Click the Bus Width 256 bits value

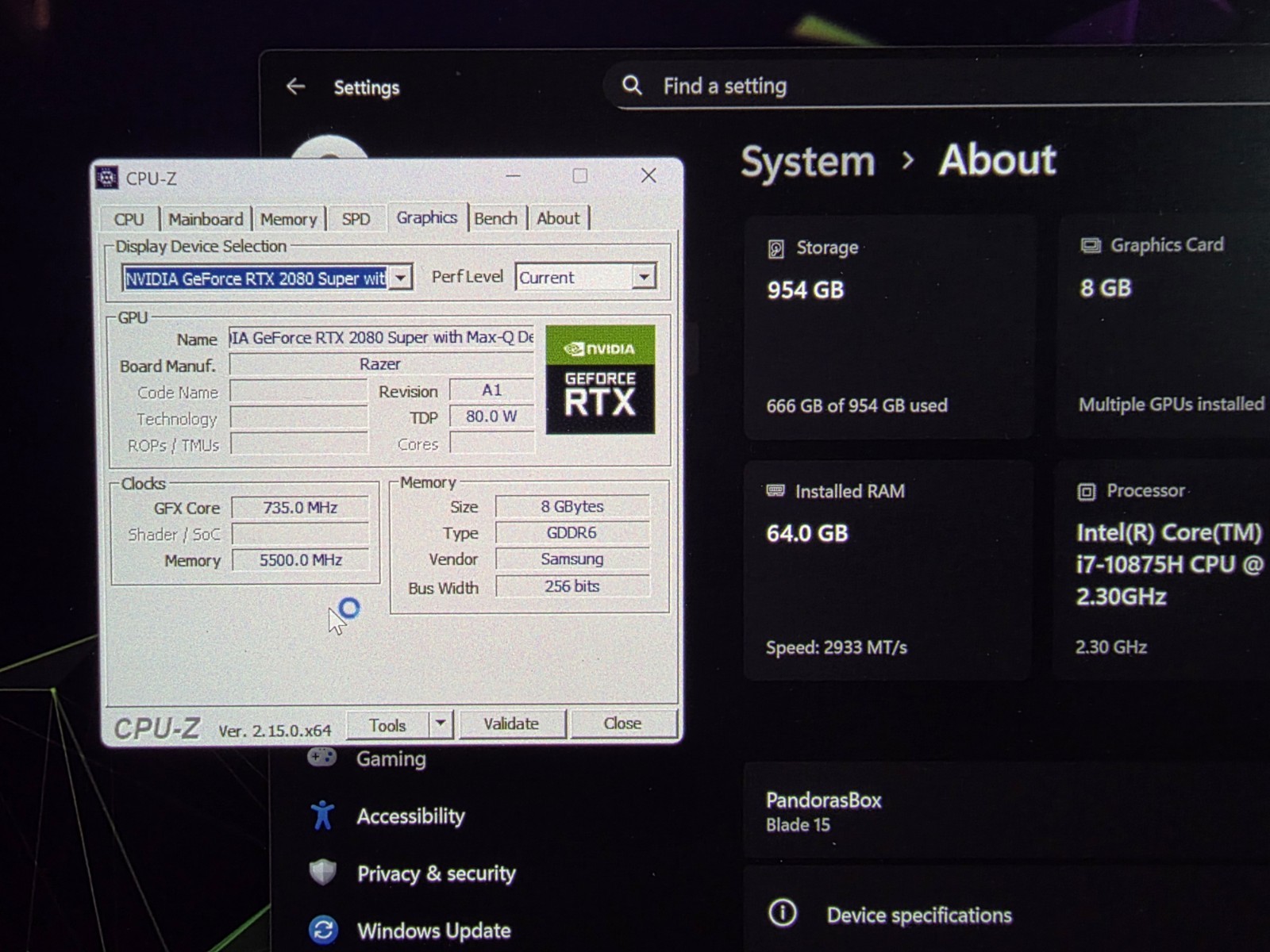[571, 586]
